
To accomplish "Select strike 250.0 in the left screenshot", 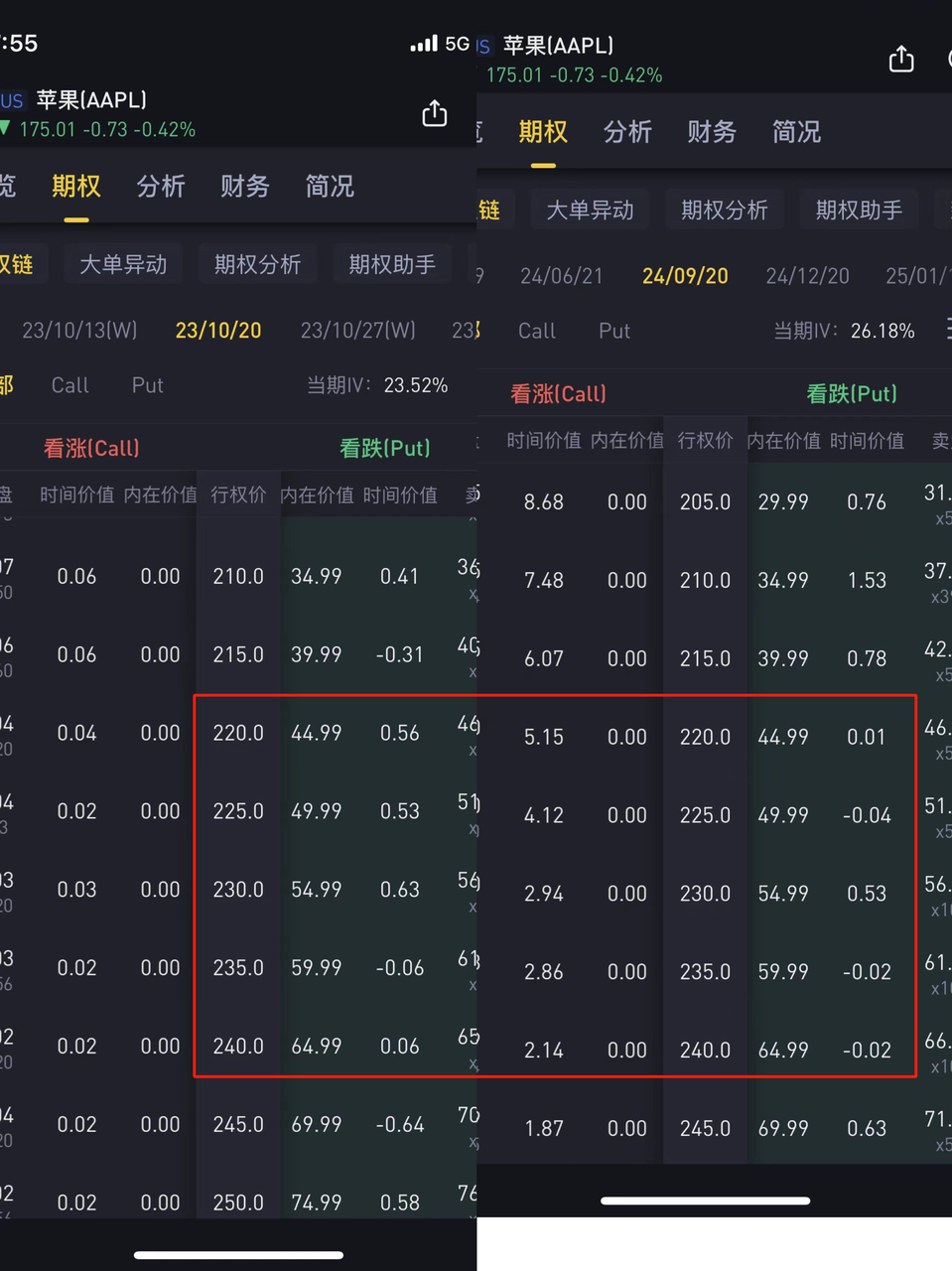I will click(238, 1202).
